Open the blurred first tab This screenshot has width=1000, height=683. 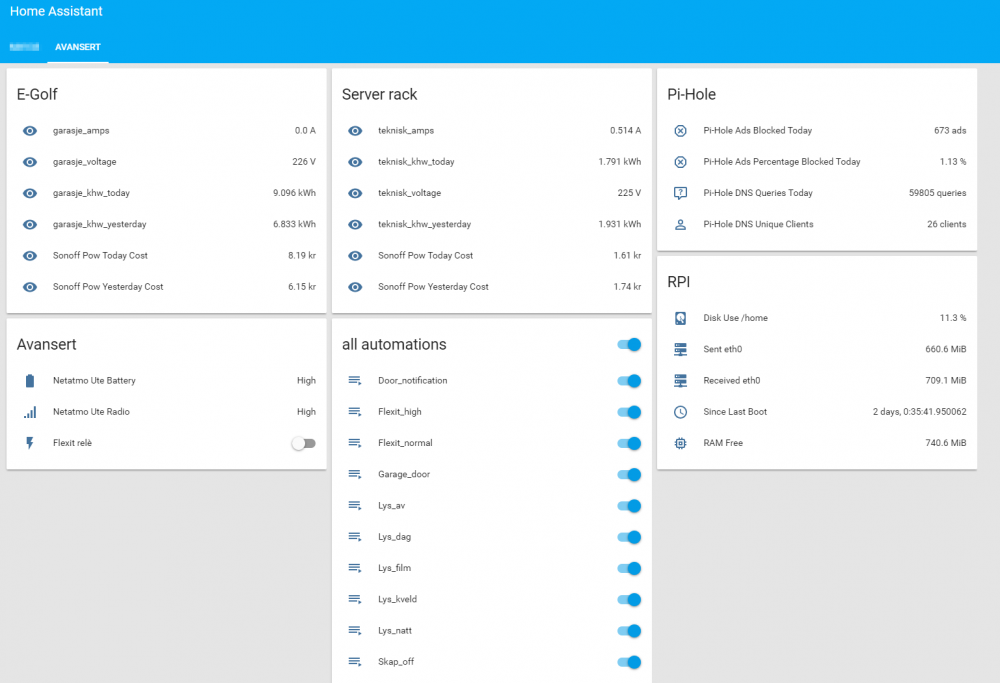tap(24, 47)
